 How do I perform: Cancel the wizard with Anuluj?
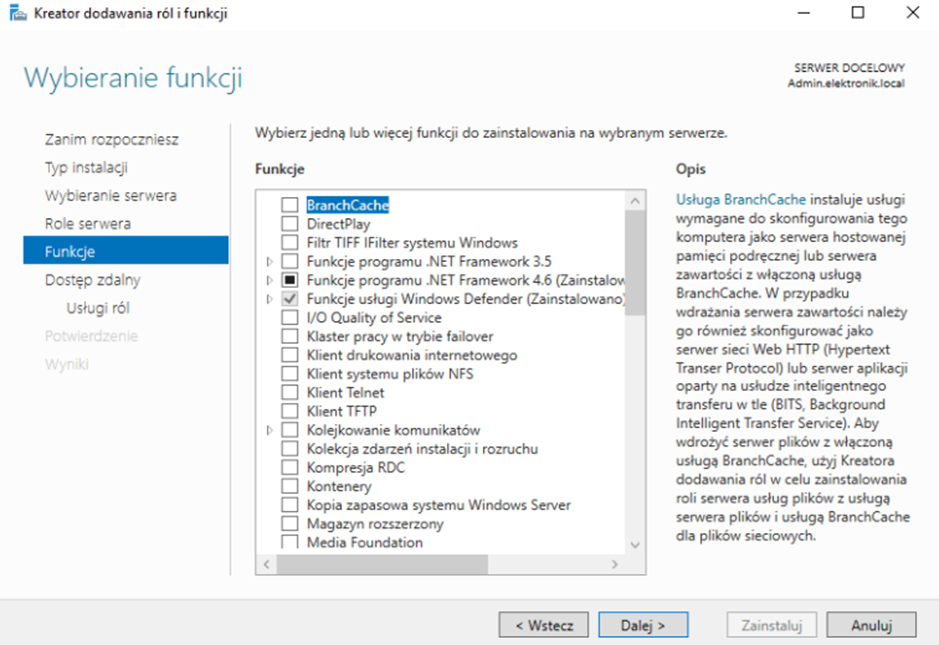click(871, 625)
